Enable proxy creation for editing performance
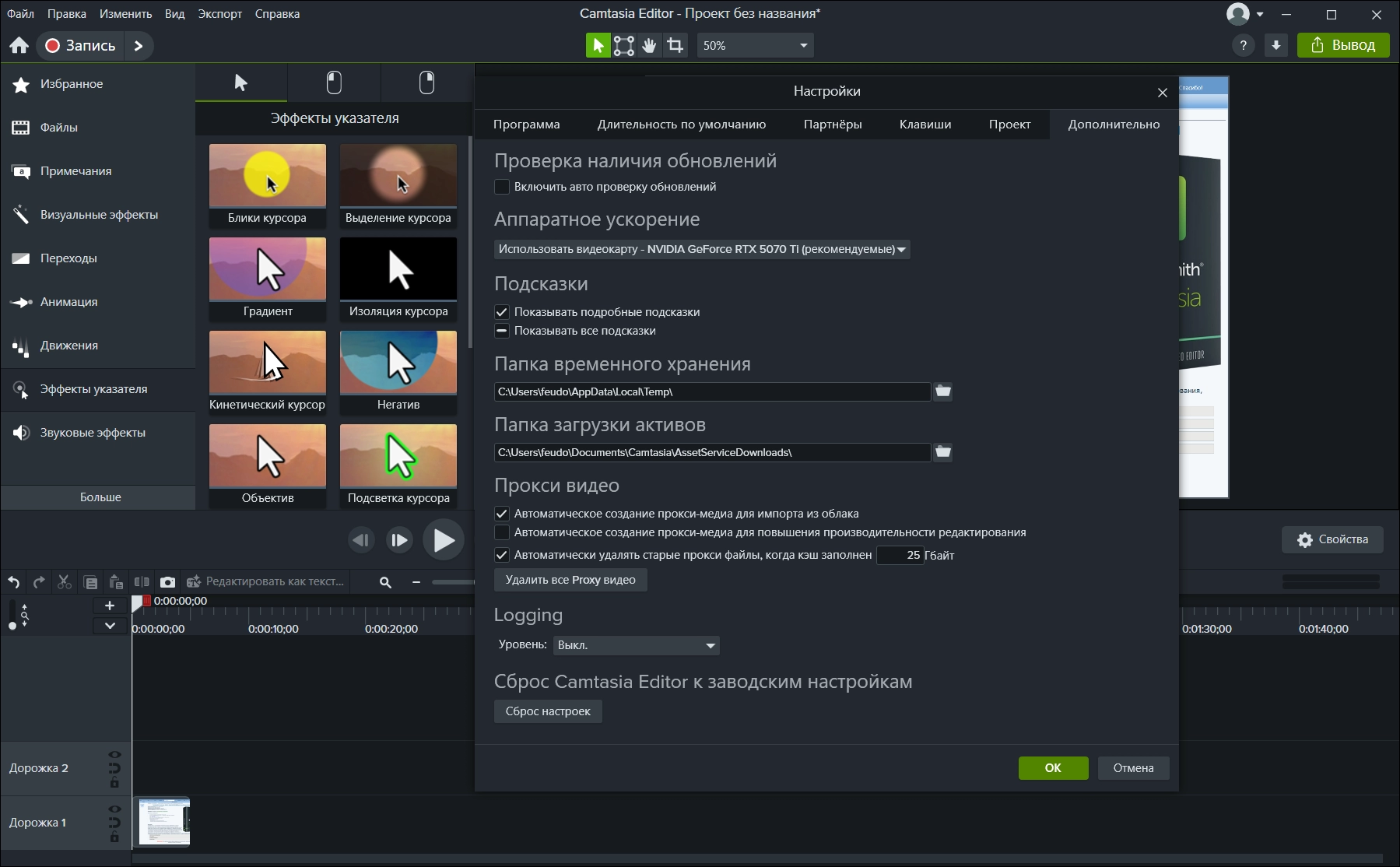The height and width of the screenshot is (867, 1400). click(x=502, y=532)
